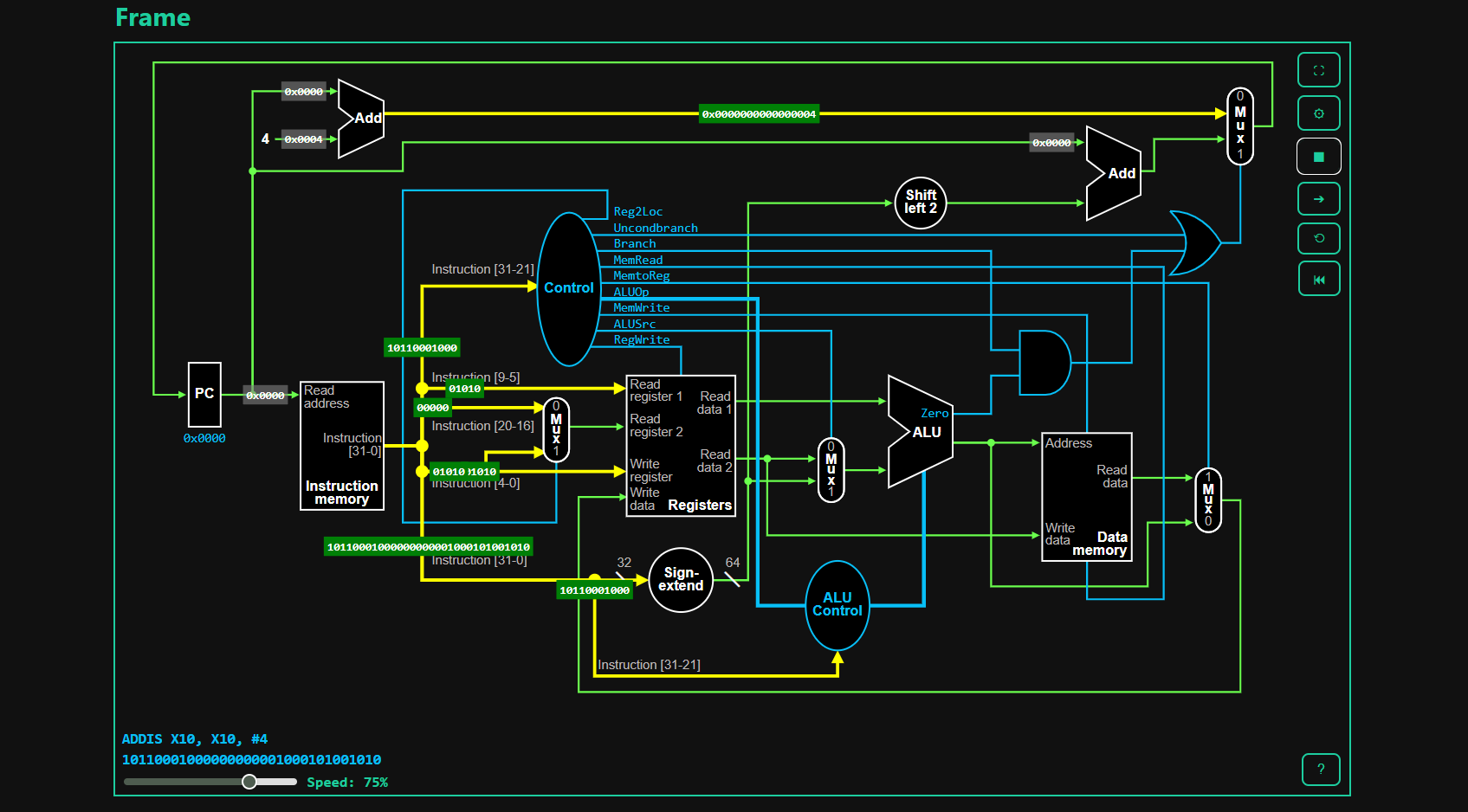Click the Branch control signal label
Viewport: 1468px width, 812px height.
(x=635, y=243)
